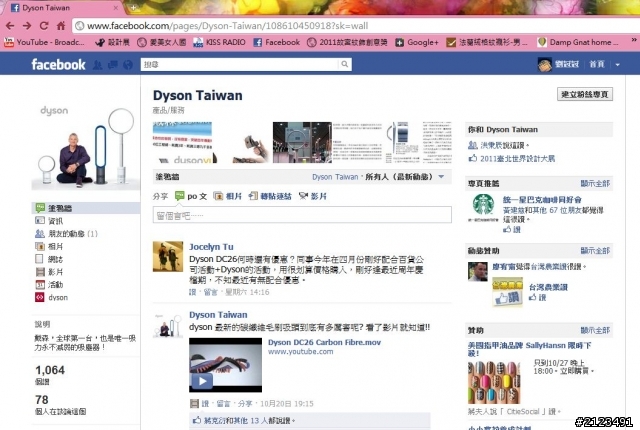Open the user profile picture in header
This screenshot has height=430, width=640.
(x=544, y=64)
